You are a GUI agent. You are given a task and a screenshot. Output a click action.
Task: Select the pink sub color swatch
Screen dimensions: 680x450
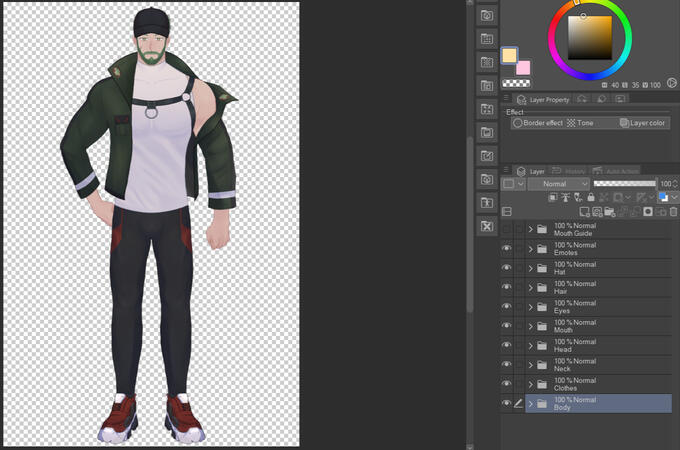coord(523,68)
